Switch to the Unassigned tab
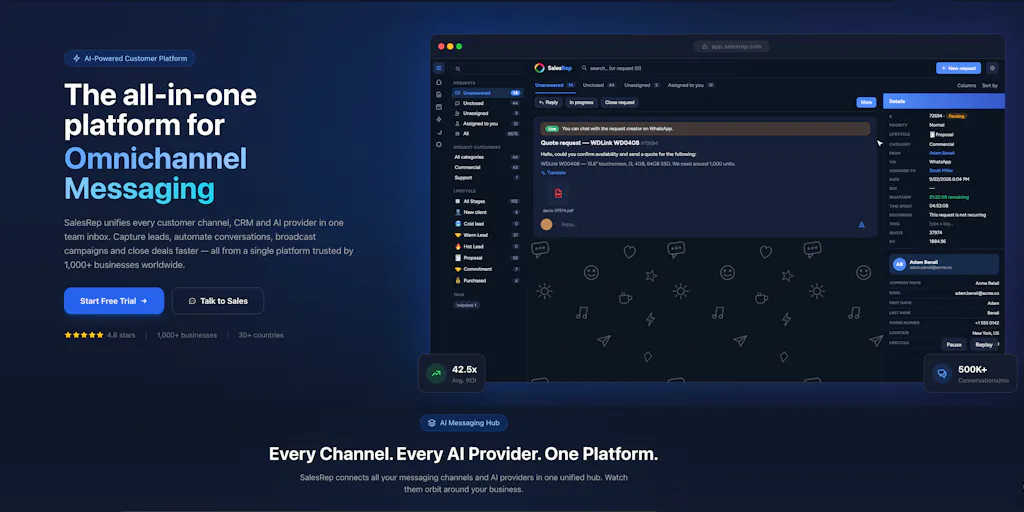Screen dimensions: 1024x512 coord(642,86)
